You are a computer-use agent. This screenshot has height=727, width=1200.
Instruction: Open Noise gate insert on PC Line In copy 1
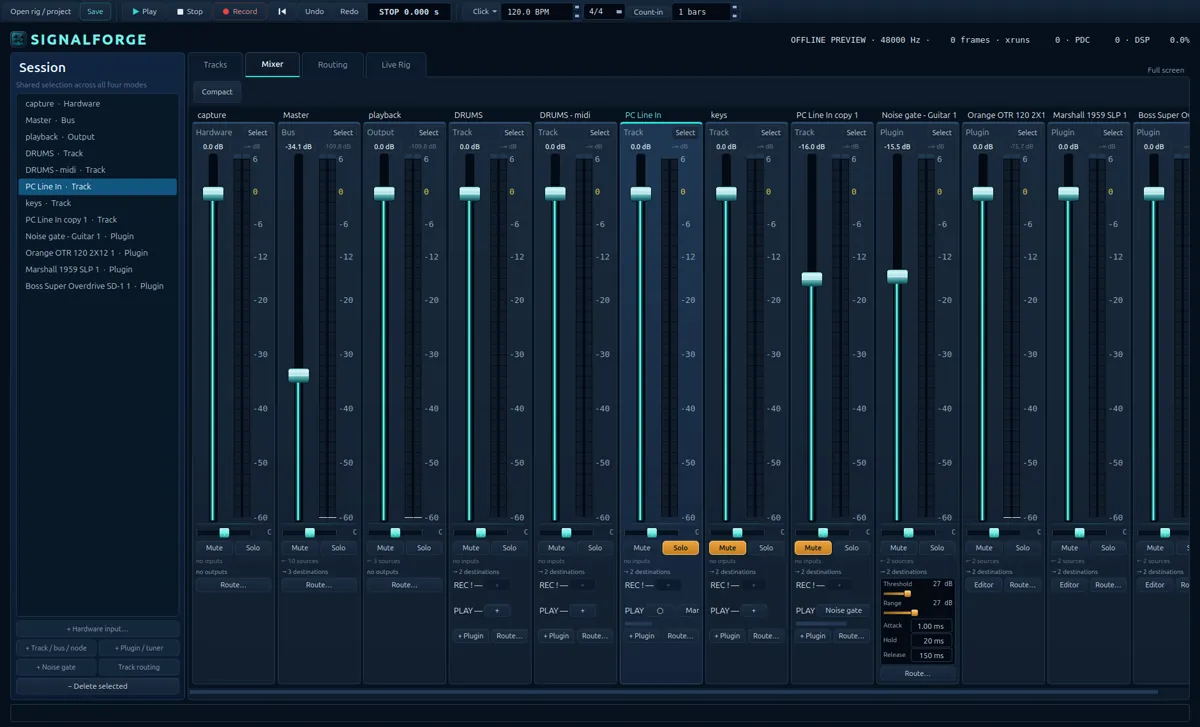pos(843,610)
